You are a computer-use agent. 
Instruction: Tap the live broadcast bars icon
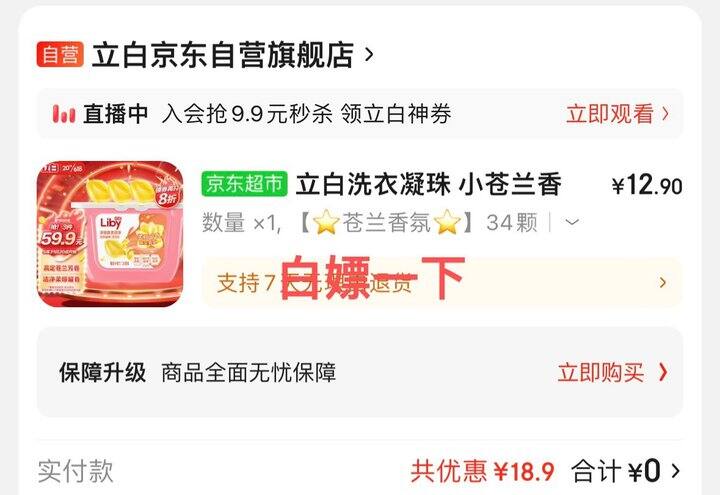(64, 114)
